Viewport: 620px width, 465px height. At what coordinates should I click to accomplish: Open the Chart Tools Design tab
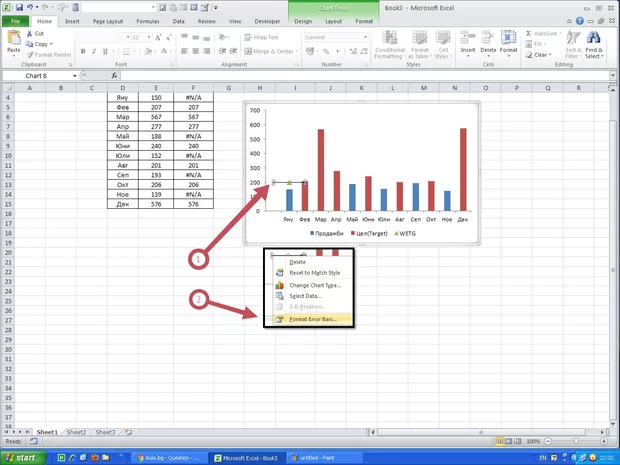pos(303,21)
